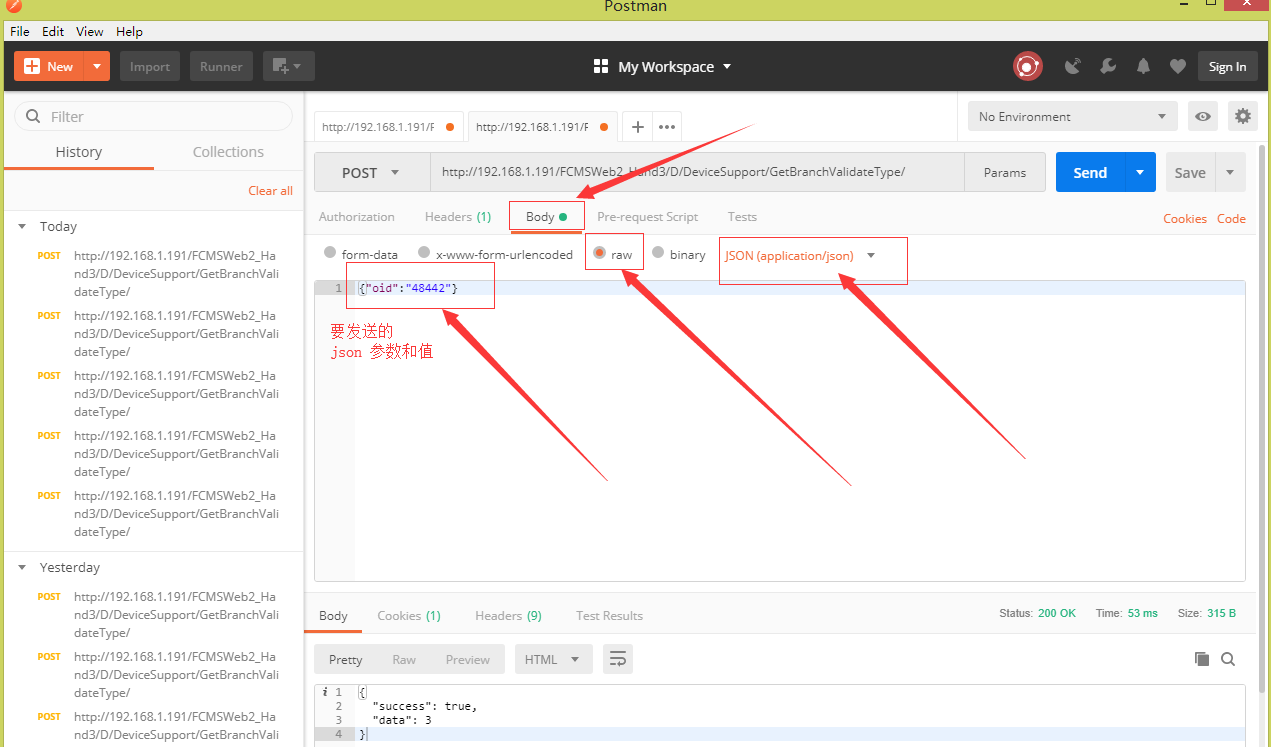Open the dropdown arrow beside New
1271x747 pixels.
(x=97, y=67)
